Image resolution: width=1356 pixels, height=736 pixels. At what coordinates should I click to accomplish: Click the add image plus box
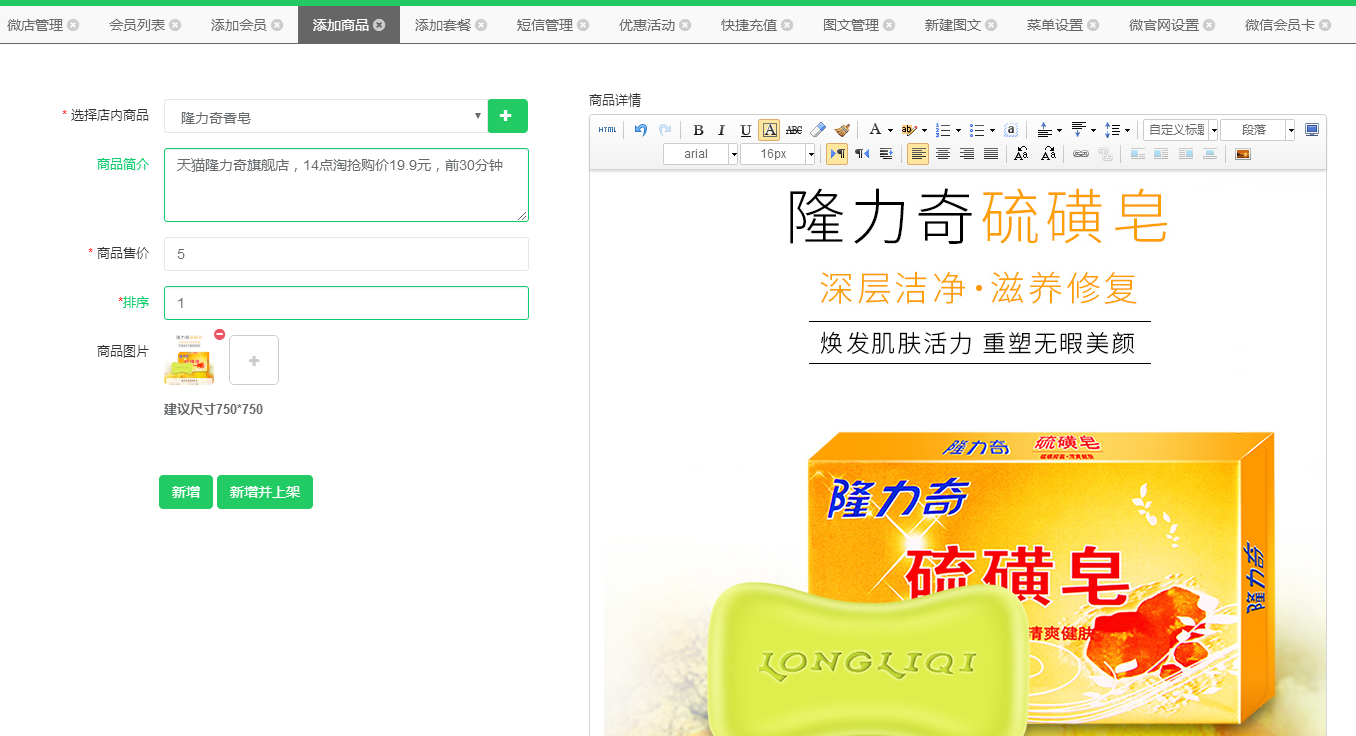click(x=254, y=360)
